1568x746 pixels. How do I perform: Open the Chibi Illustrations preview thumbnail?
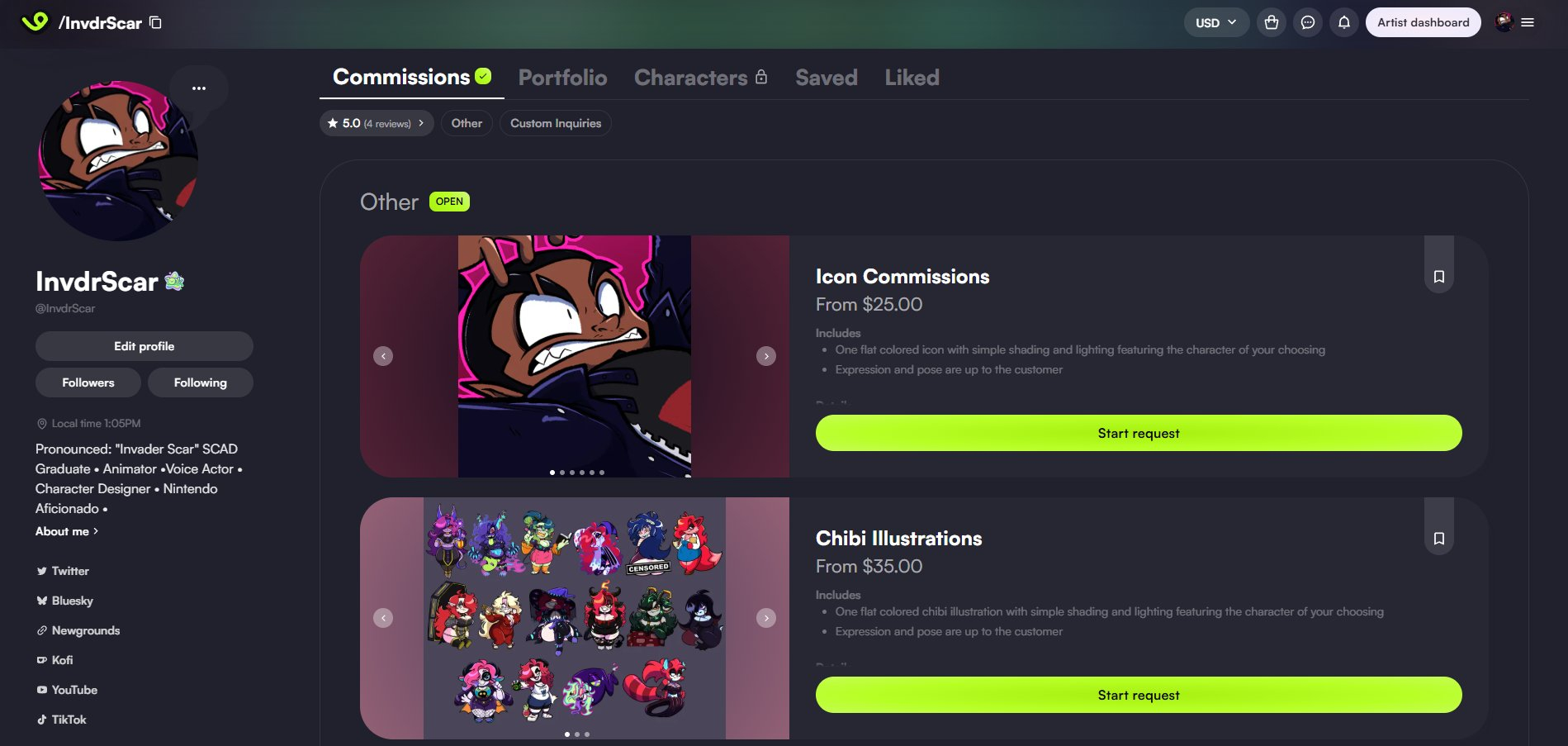point(575,618)
